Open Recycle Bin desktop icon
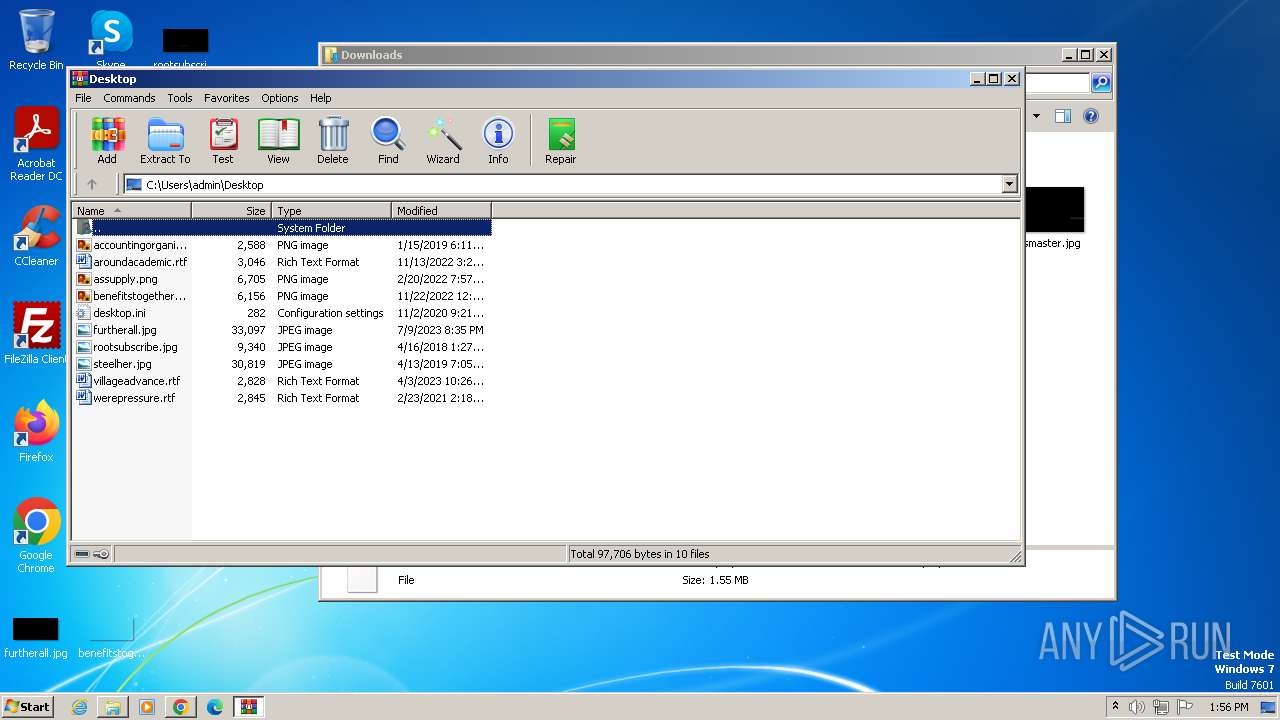 (36, 40)
